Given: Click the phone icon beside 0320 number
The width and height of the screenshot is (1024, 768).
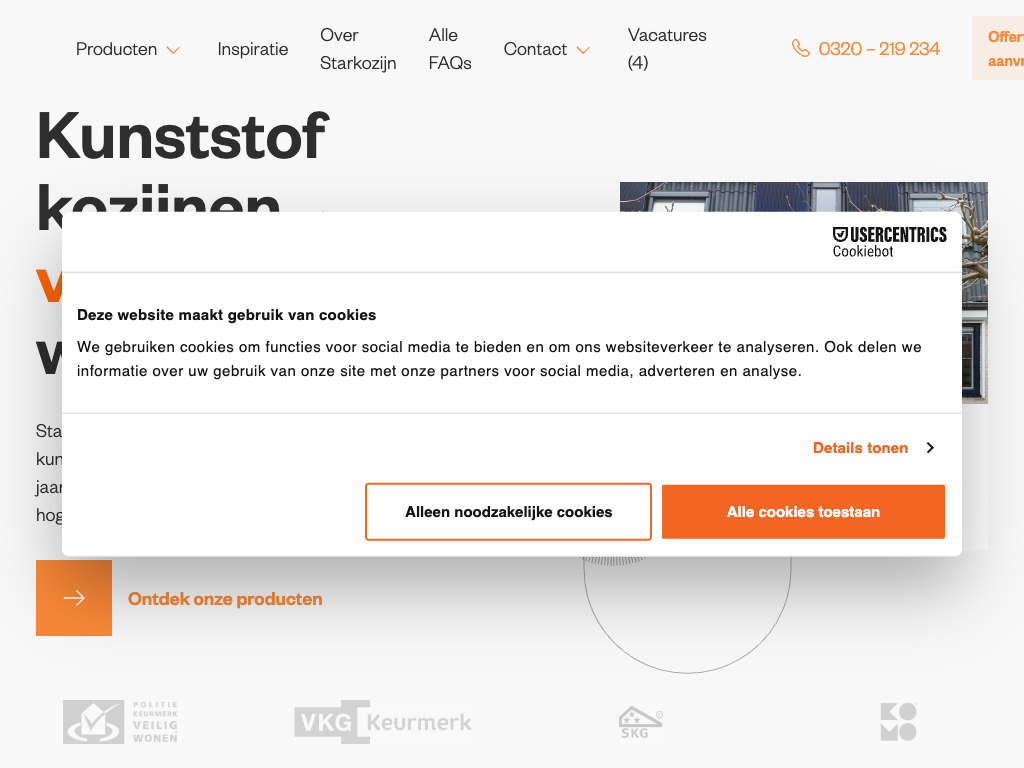Looking at the screenshot, I should click(800, 49).
